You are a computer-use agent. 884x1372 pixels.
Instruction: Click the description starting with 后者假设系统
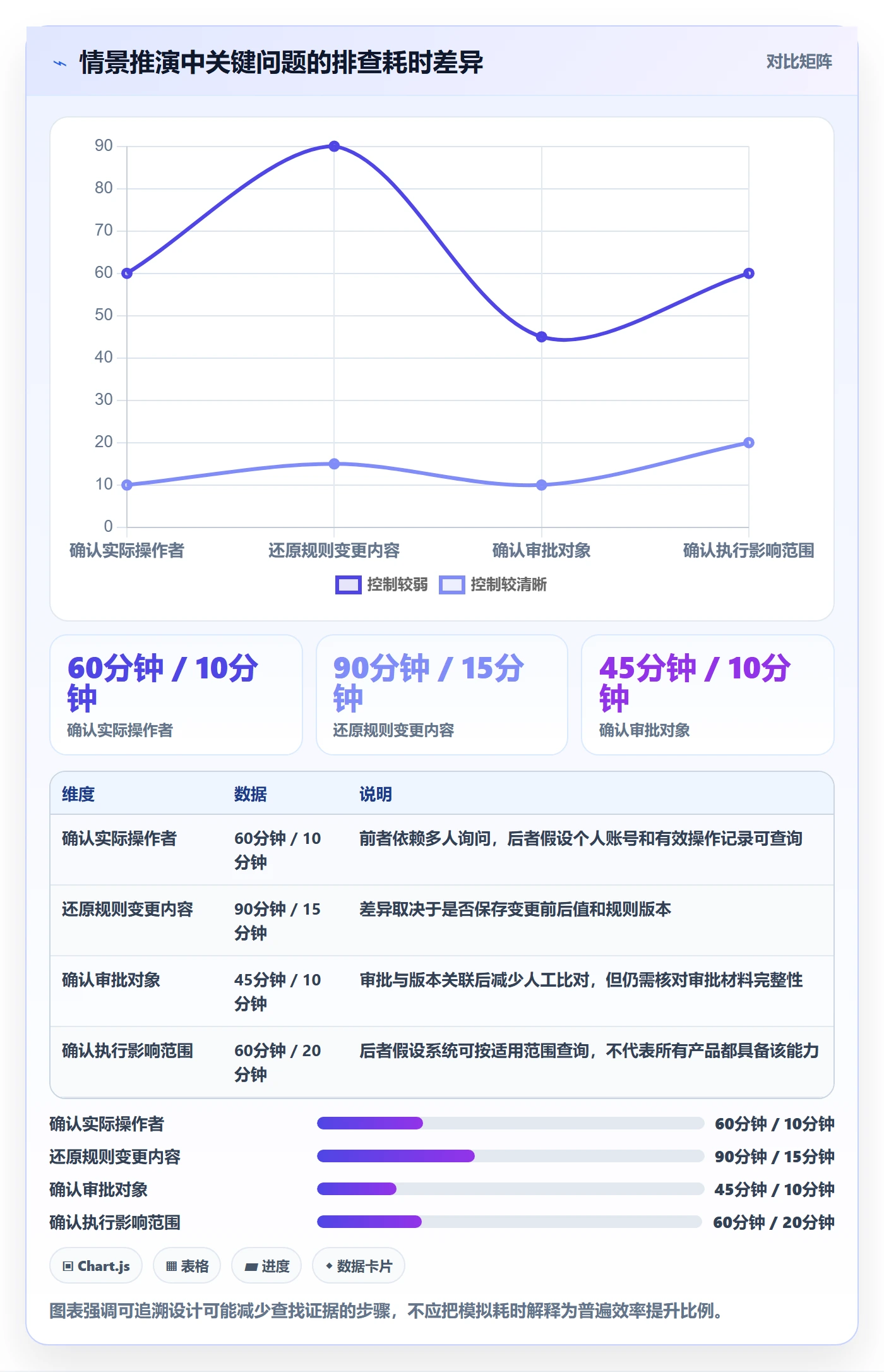point(589,1050)
